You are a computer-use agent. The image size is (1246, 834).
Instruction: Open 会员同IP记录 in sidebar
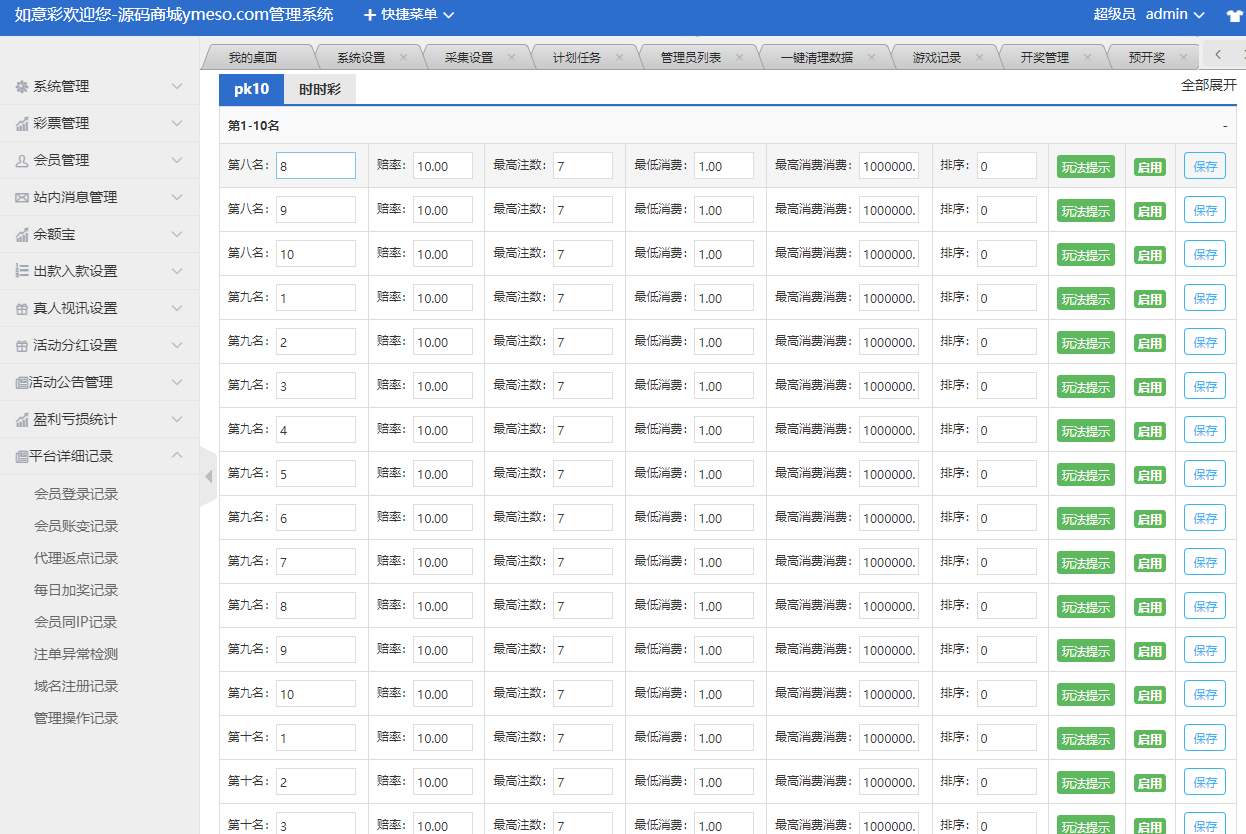(76, 622)
